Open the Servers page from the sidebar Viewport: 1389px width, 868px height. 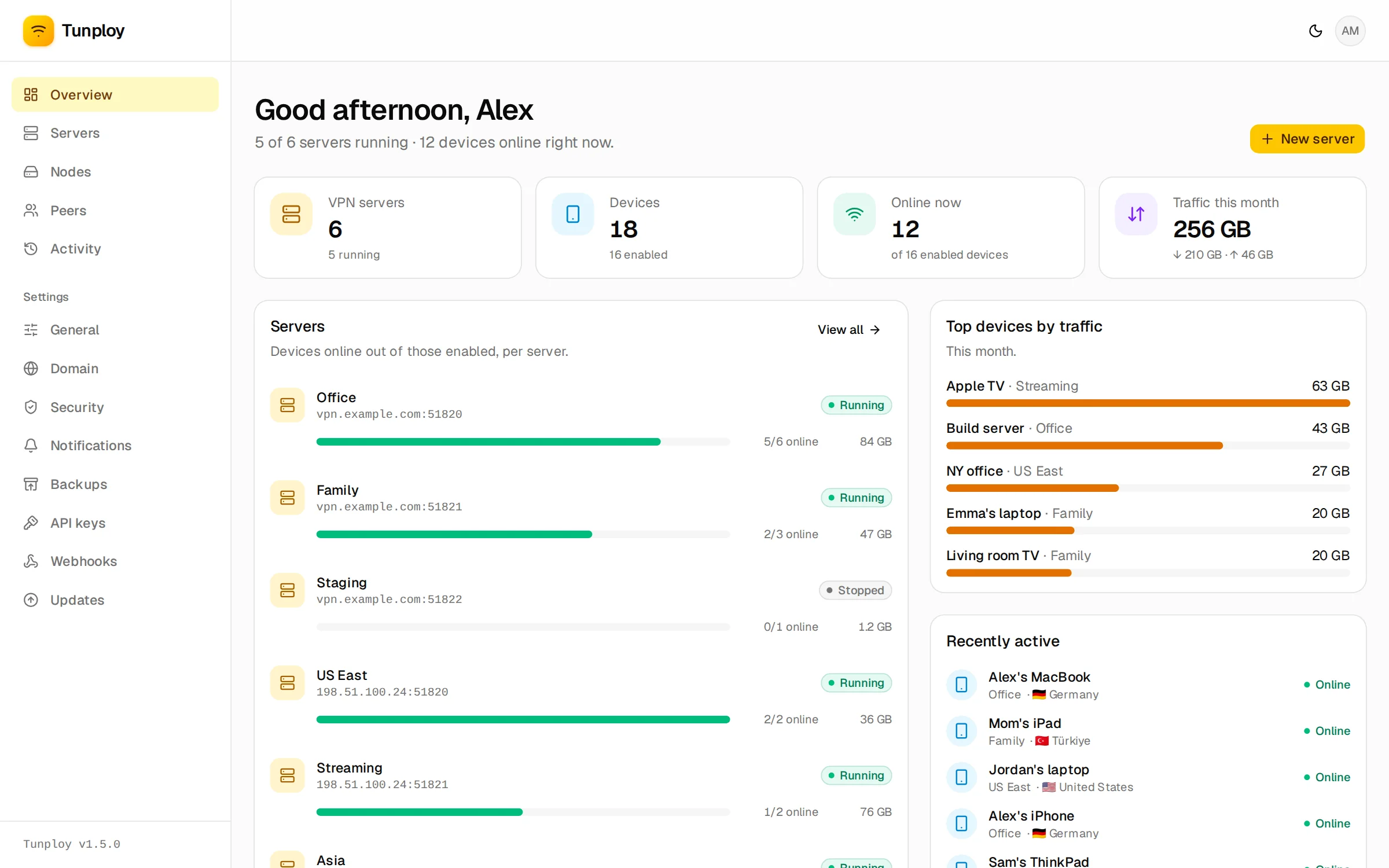click(x=115, y=133)
